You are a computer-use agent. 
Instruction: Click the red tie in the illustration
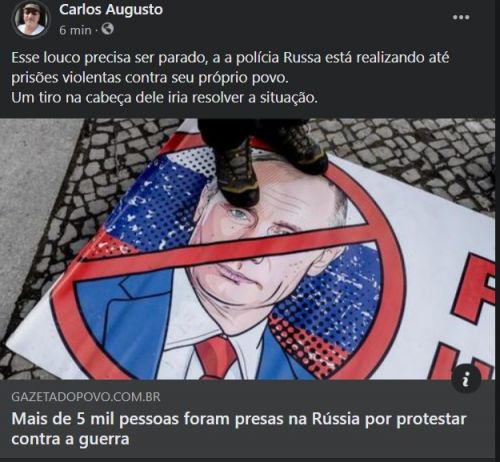coord(216,358)
